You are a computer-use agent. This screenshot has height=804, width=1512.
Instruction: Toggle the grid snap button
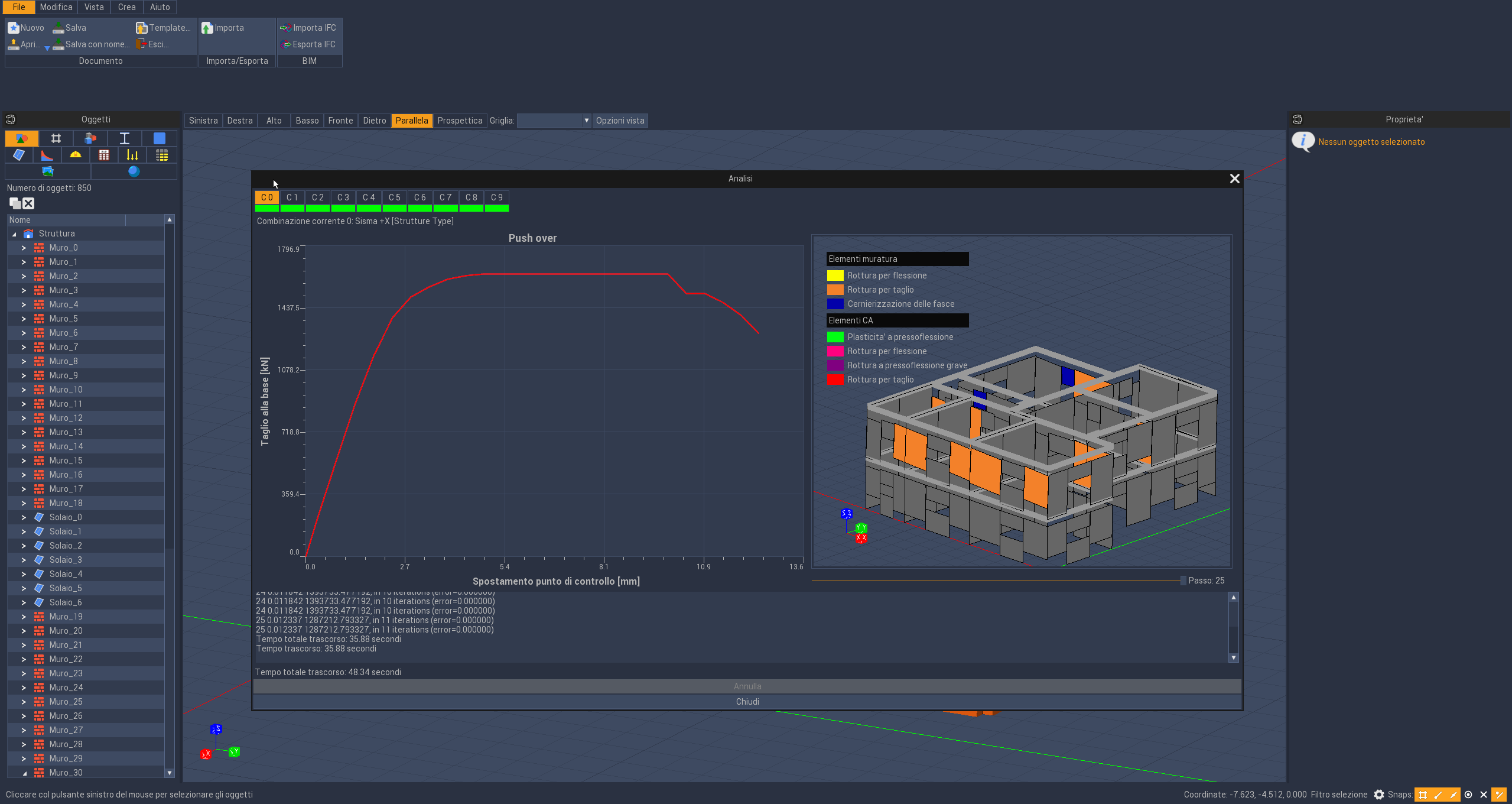[1423, 795]
